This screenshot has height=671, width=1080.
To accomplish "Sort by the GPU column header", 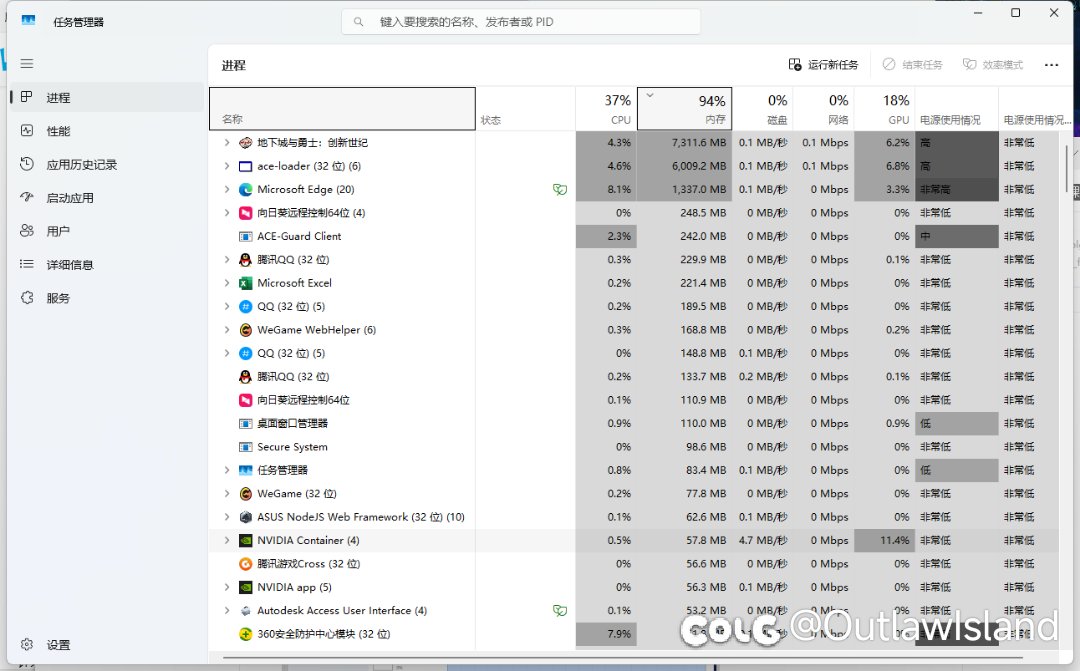I will 884,109.
